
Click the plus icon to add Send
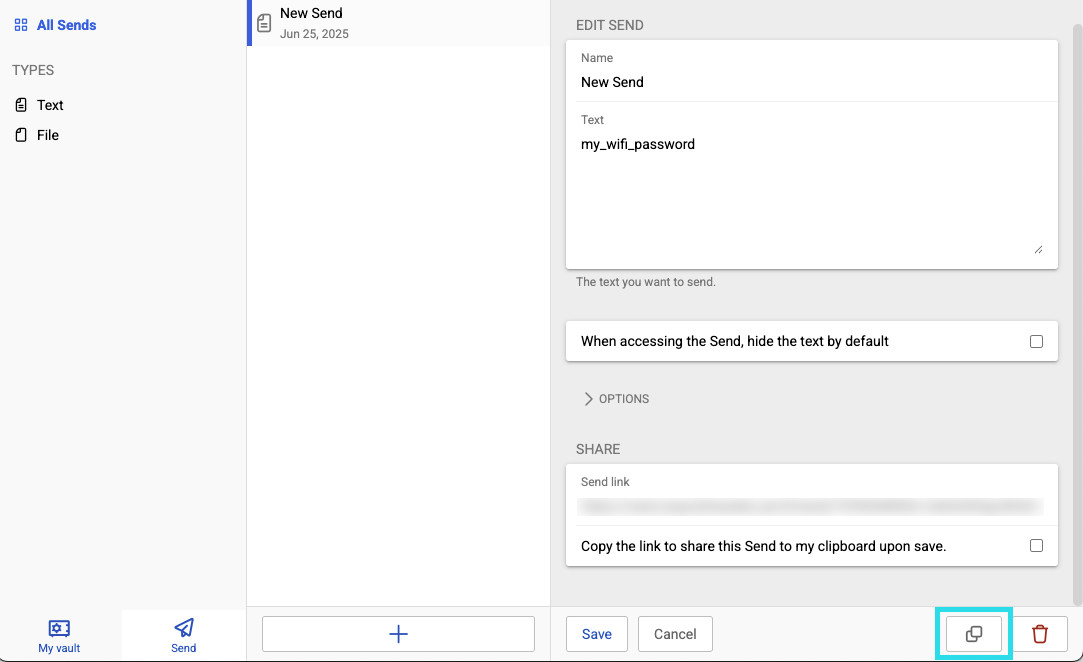(398, 634)
